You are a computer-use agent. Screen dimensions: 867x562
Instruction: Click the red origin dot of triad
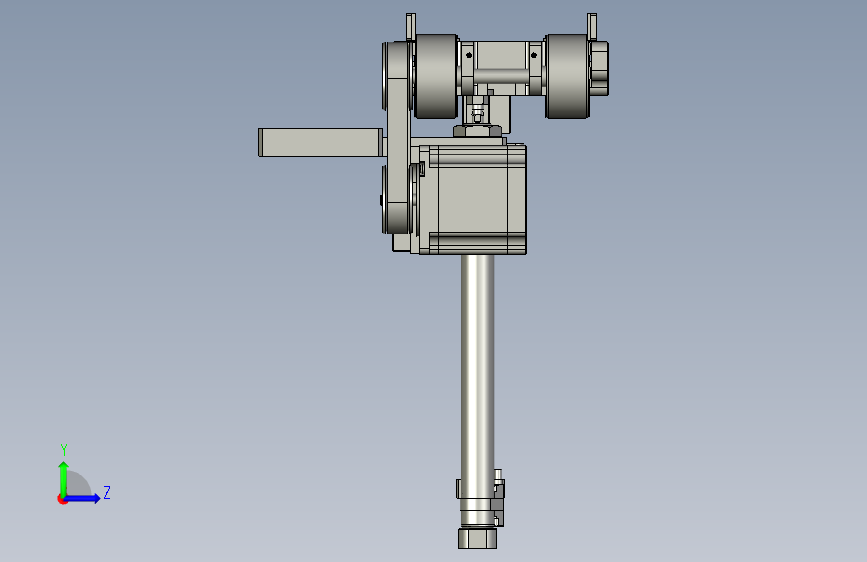click(62, 499)
